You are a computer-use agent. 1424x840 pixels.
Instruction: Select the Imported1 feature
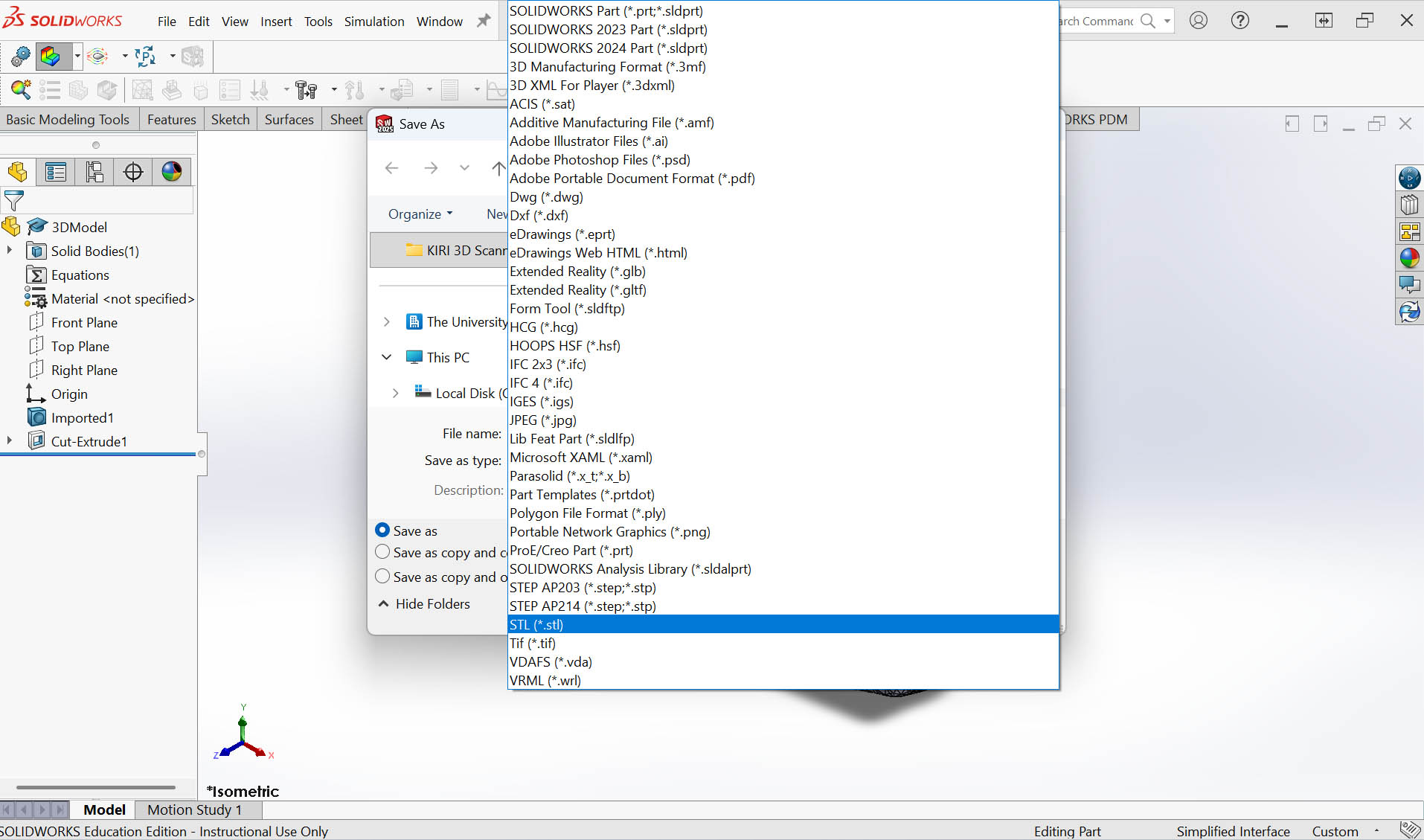point(82,418)
